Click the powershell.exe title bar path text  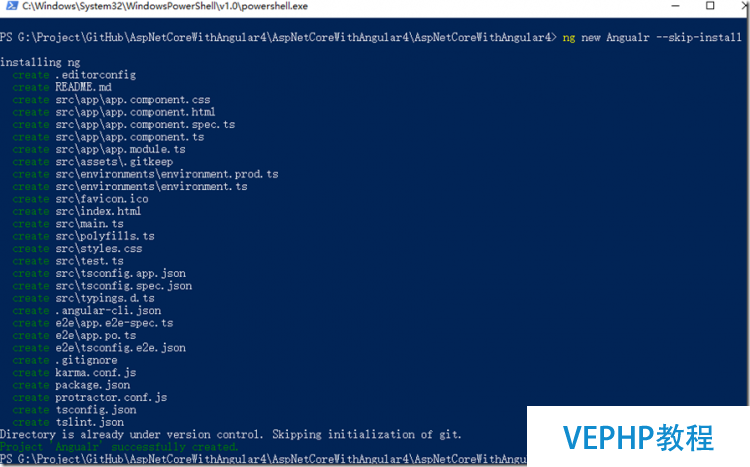pyautogui.click(x=165, y=6)
